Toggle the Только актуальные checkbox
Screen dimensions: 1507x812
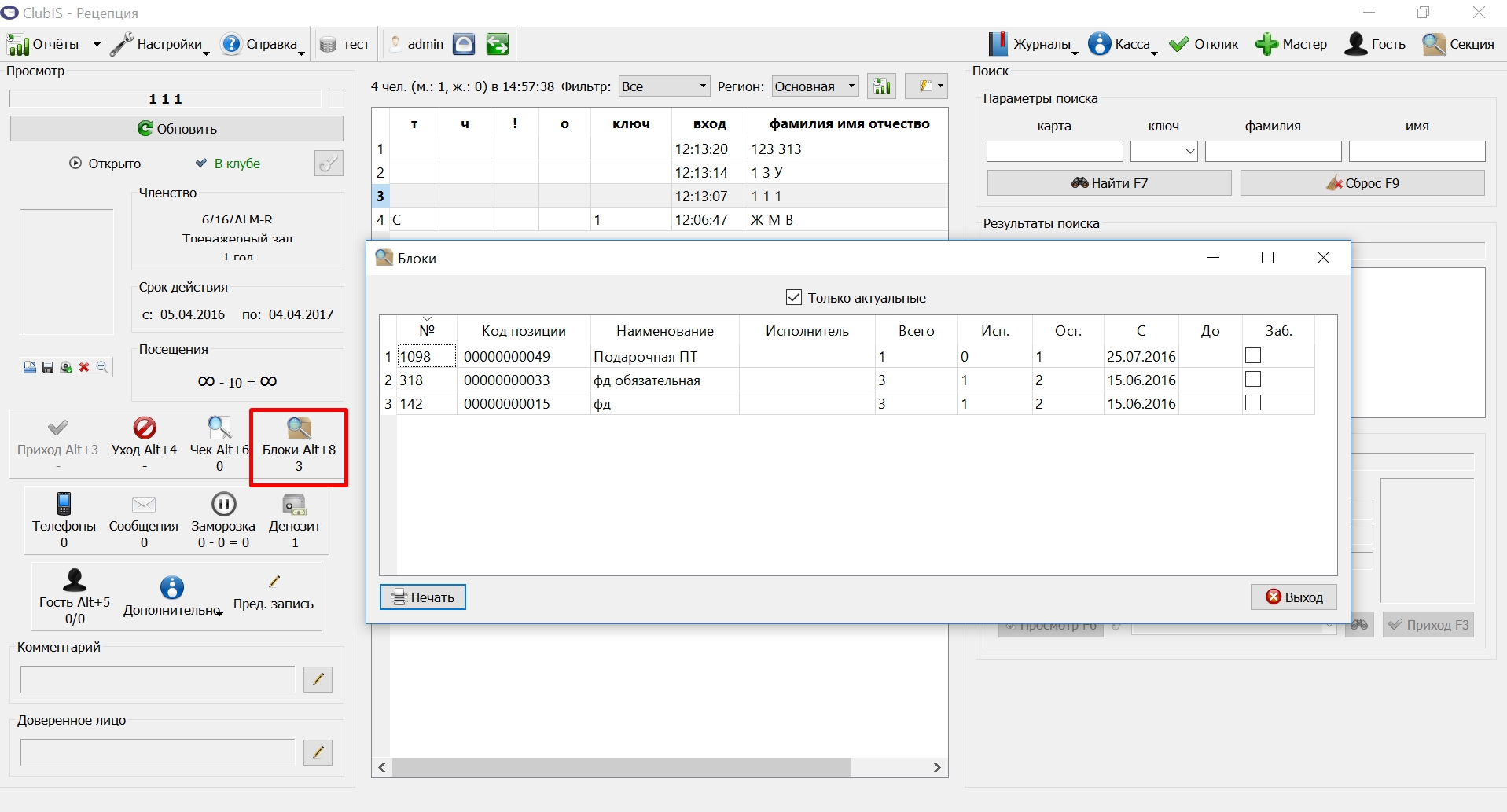pyautogui.click(x=794, y=297)
